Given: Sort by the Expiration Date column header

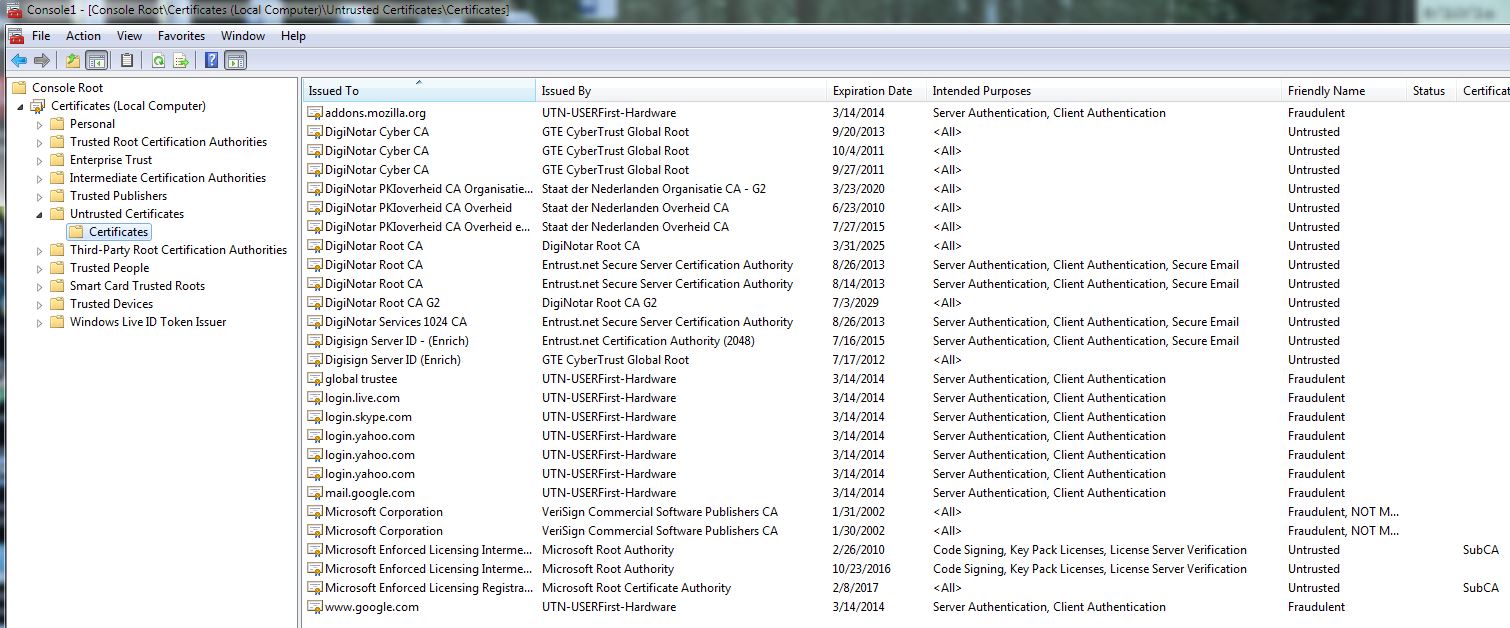Looking at the screenshot, I should click(877, 91).
